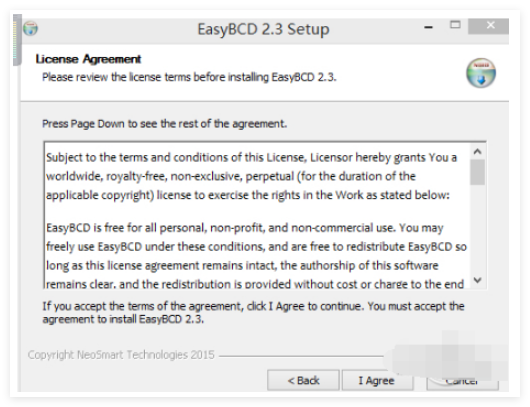Screen dimensions: 530x407
Task: Click I Agree to accept the license
Action: [377, 380]
